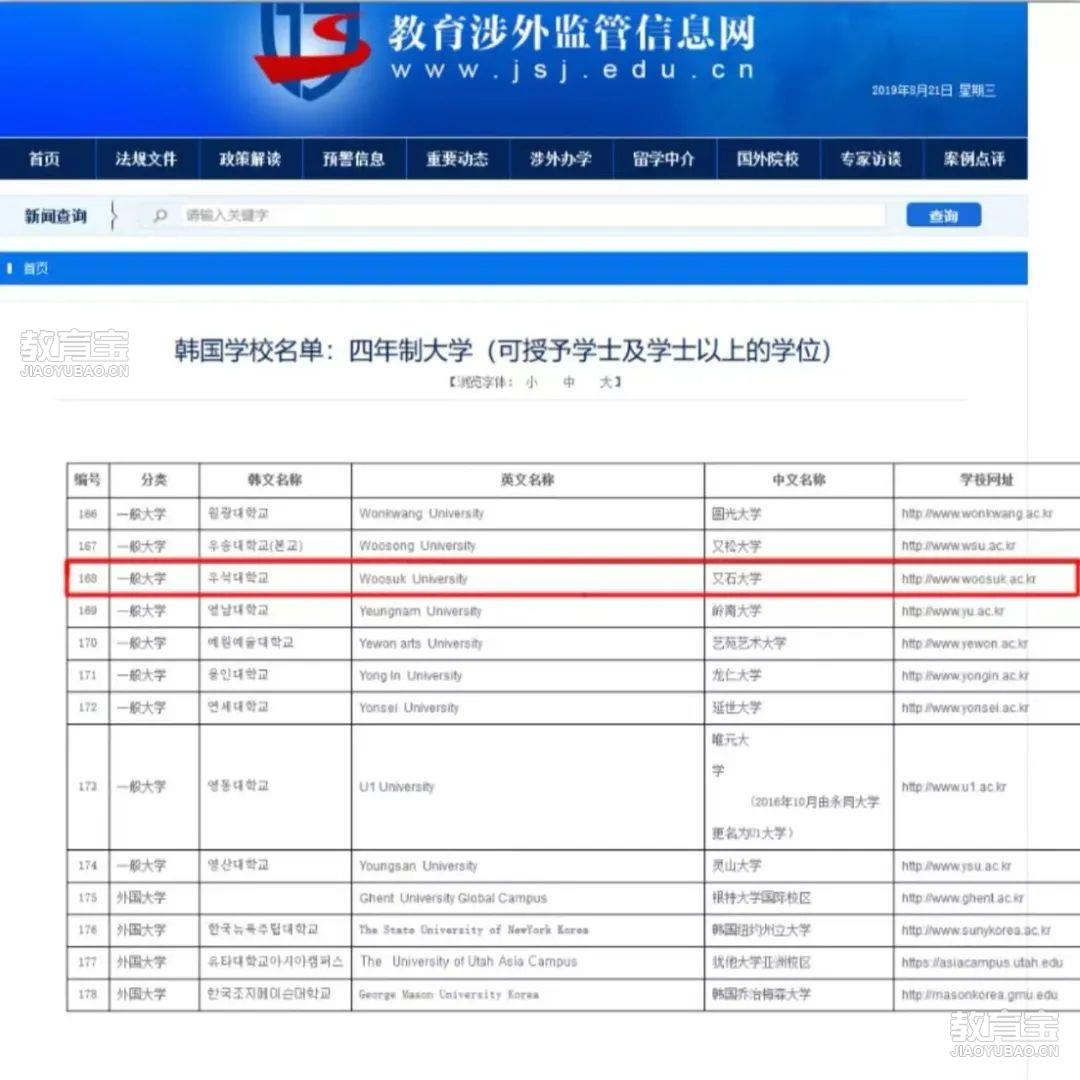Focus the keyword search input field
This screenshot has height=1080, width=1080.
532,216
